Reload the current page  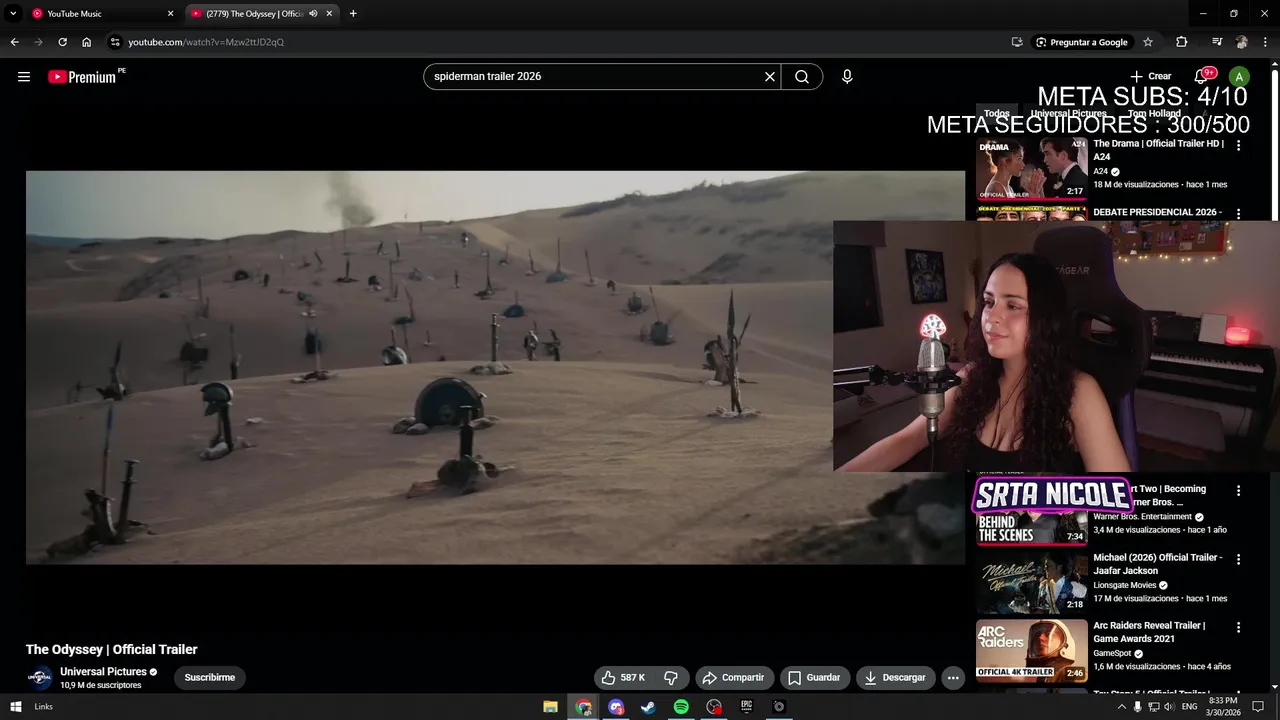point(62,42)
